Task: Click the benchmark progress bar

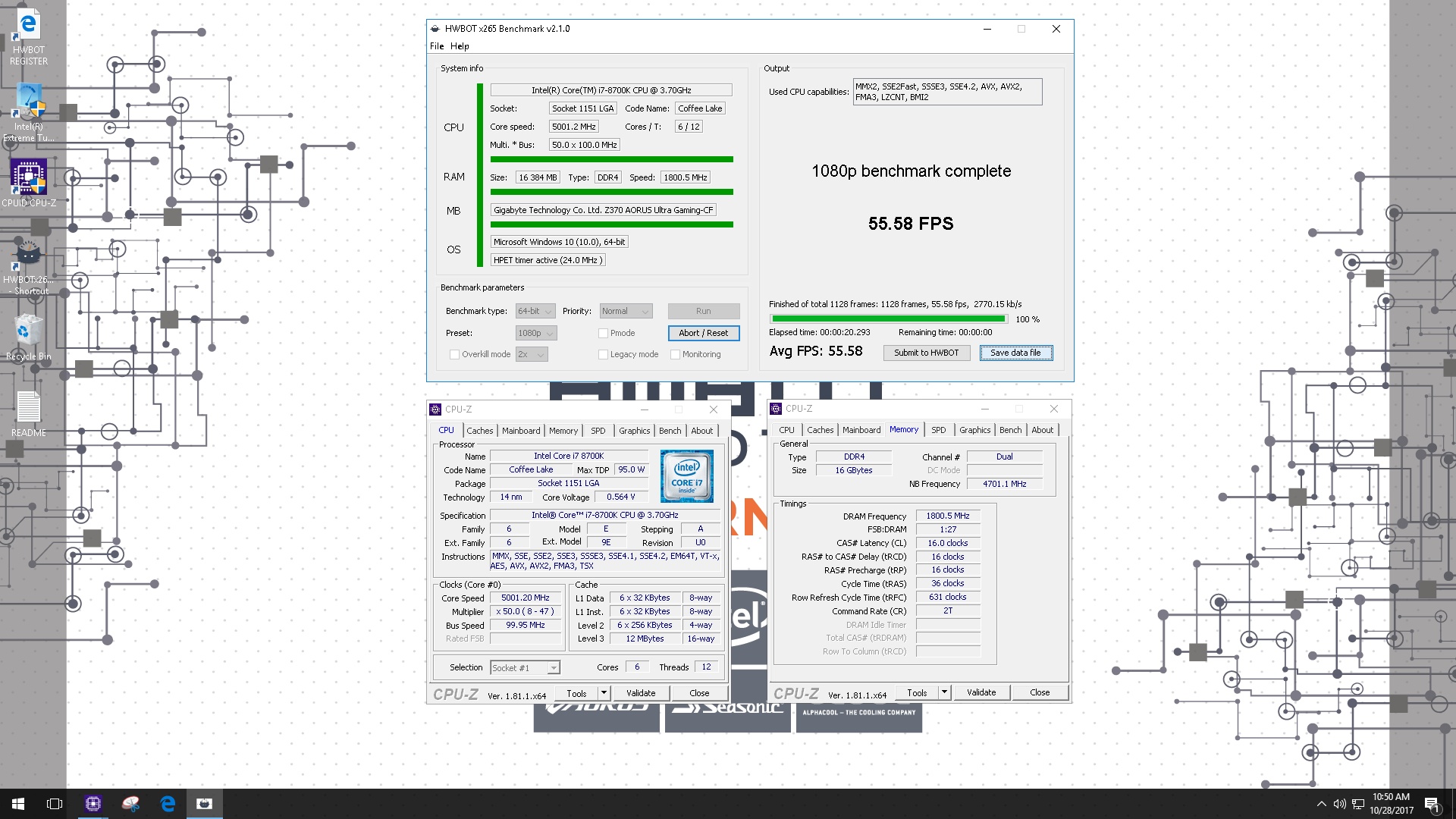Action: tap(889, 319)
